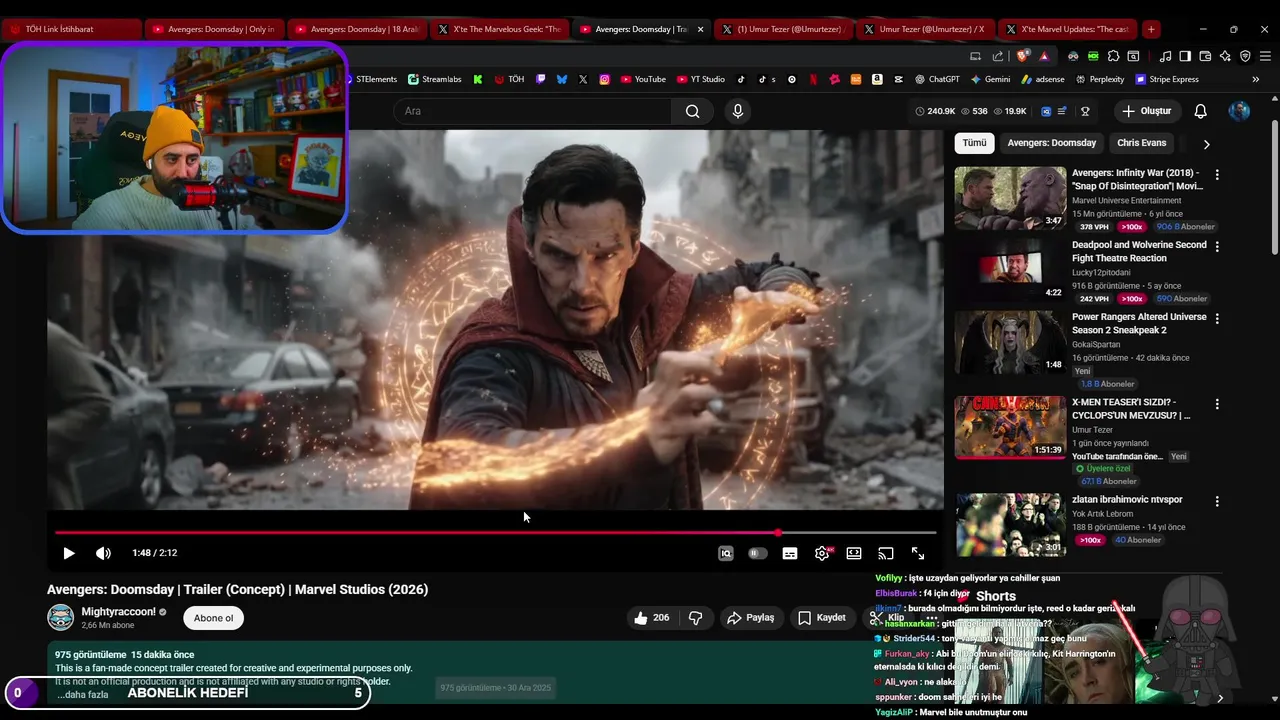Open the Mightyraccoon! channel avatar
The width and height of the screenshot is (1280, 720).
(61, 617)
